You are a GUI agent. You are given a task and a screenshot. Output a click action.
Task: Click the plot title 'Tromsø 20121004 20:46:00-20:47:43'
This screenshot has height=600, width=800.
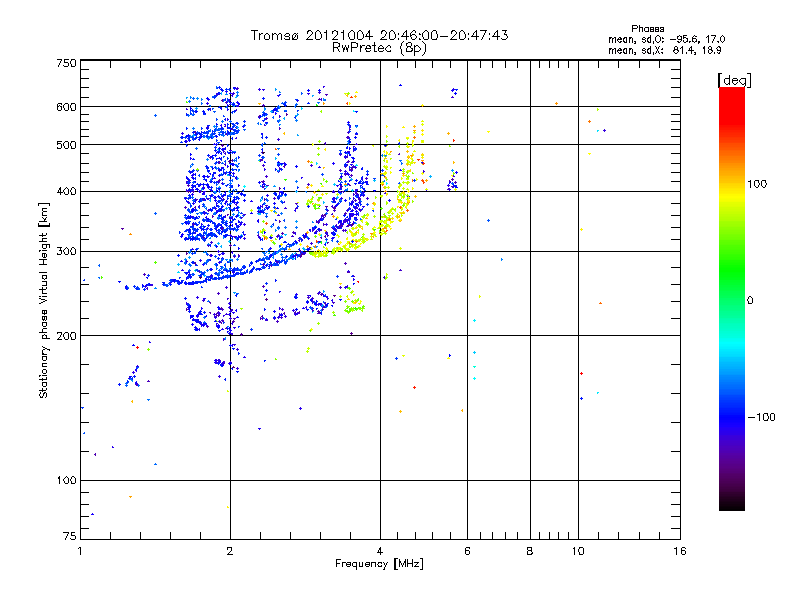(379, 35)
